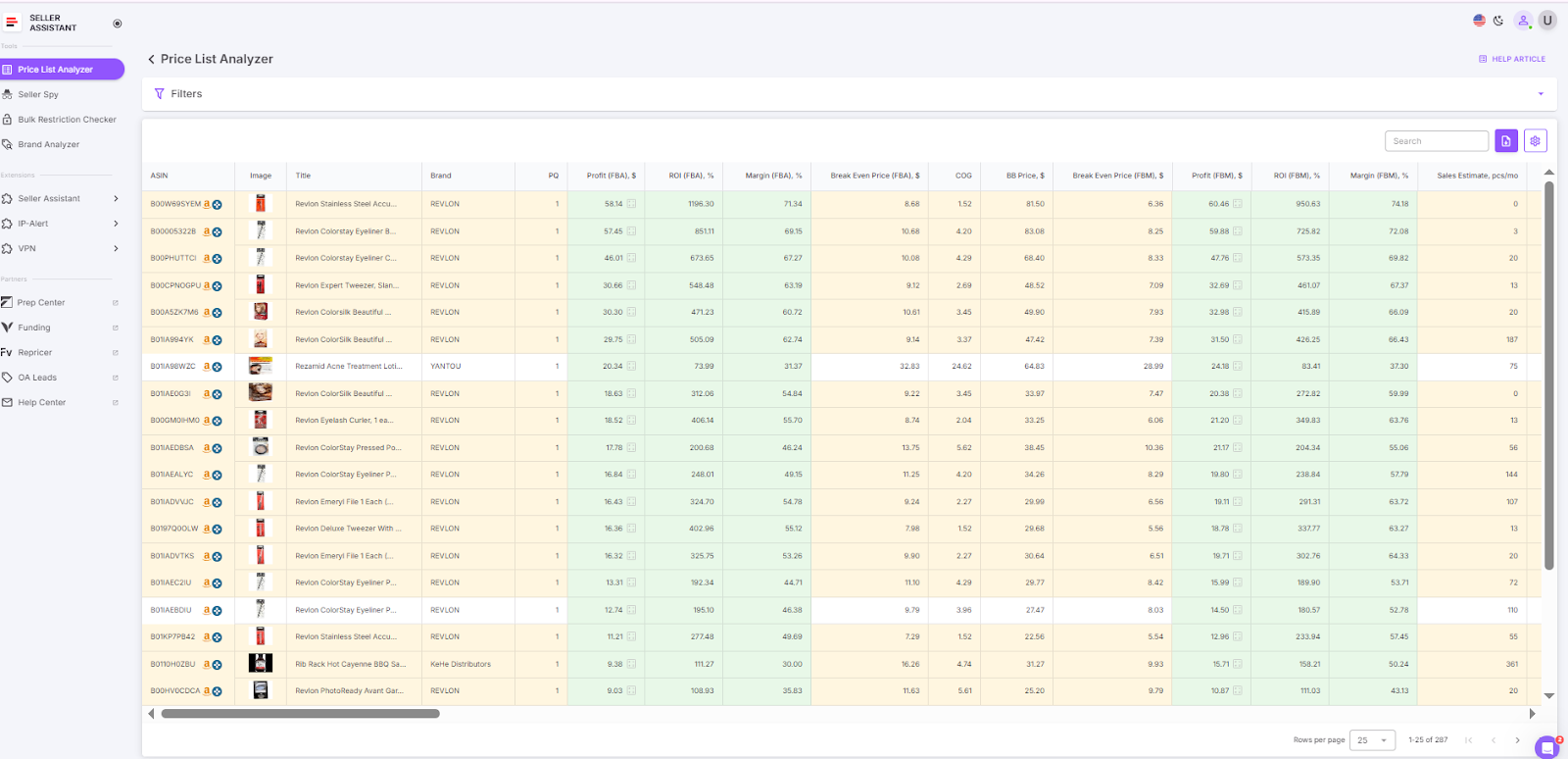Open table column settings gear
This screenshot has height=759, width=1568.
point(1536,141)
